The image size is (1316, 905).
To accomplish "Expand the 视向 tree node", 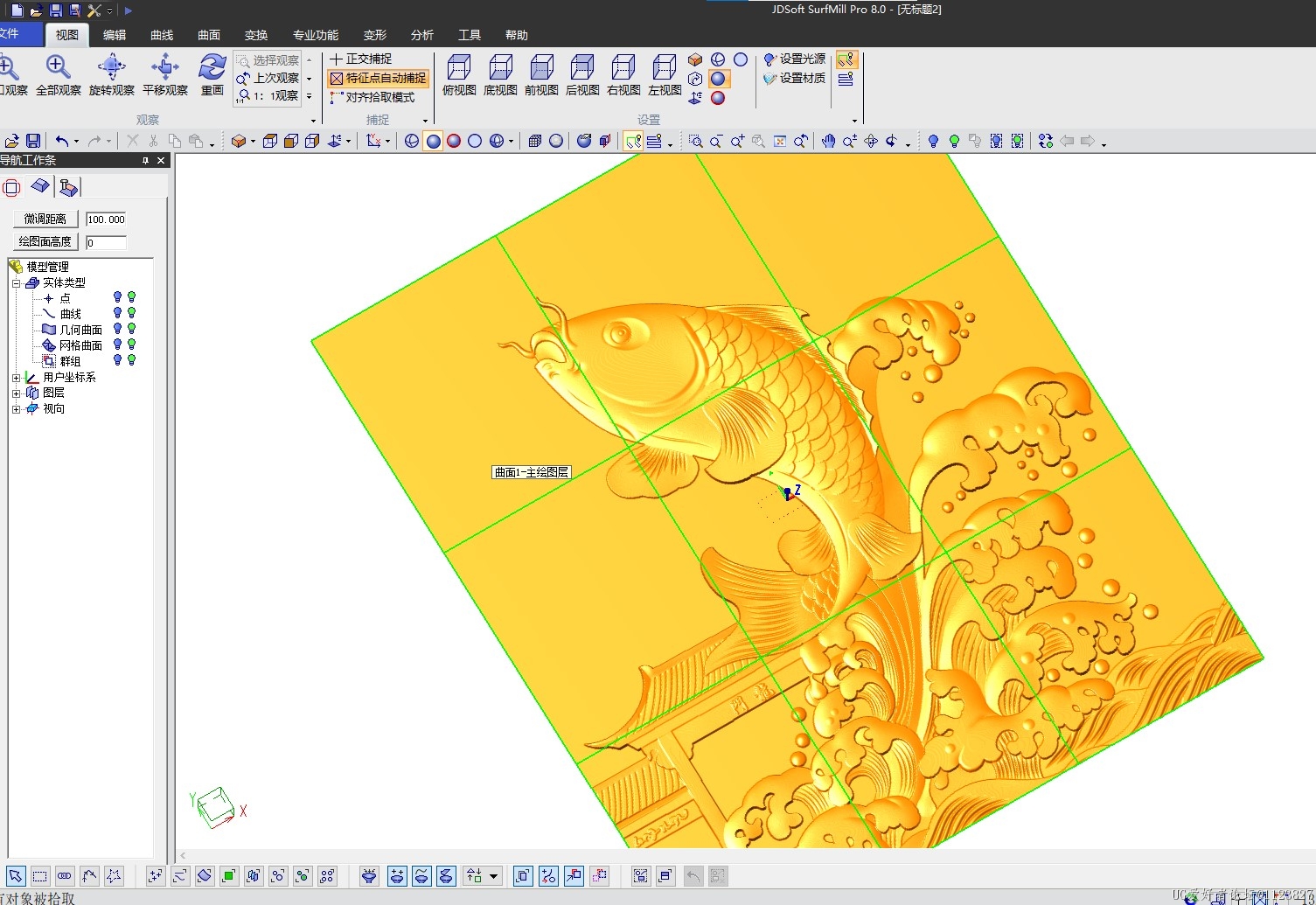I will [x=16, y=409].
